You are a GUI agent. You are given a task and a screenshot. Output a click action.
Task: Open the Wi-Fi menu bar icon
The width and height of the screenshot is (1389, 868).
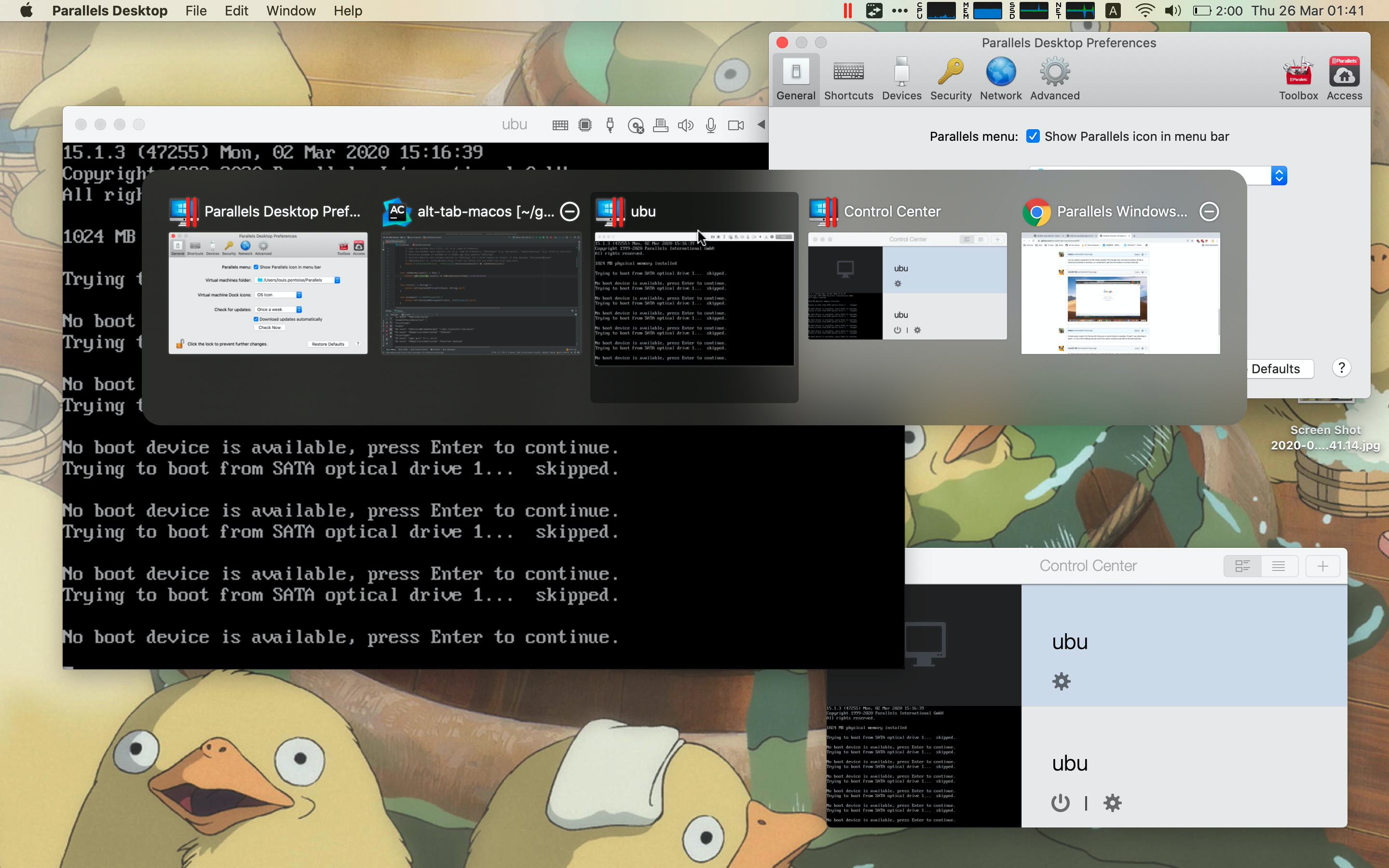click(x=1145, y=10)
